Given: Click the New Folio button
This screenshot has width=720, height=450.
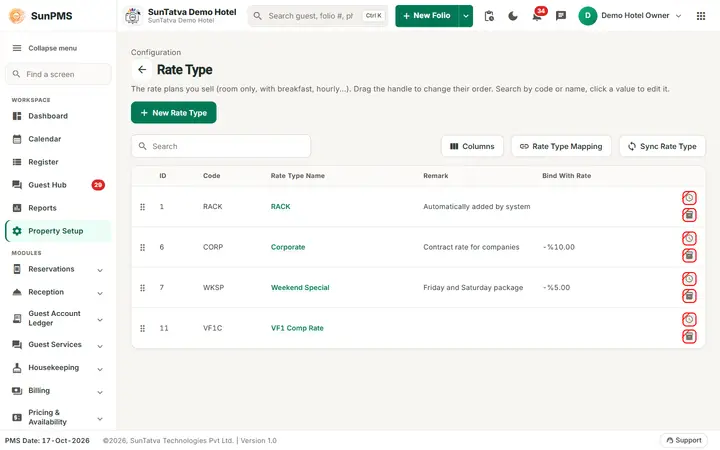Looking at the screenshot, I should coord(427,16).
